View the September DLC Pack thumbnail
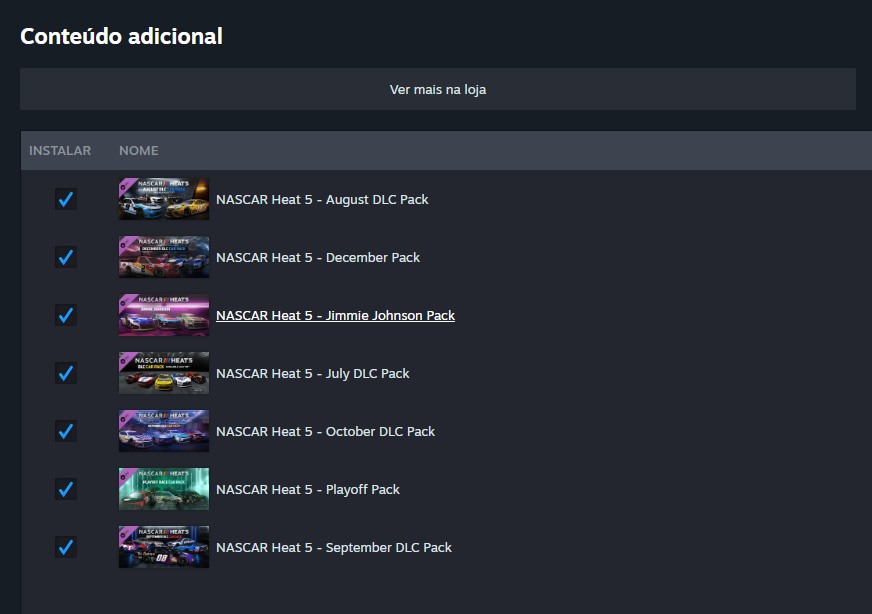Viewport: 872px width, 614px height. click(x=164, y=547)
